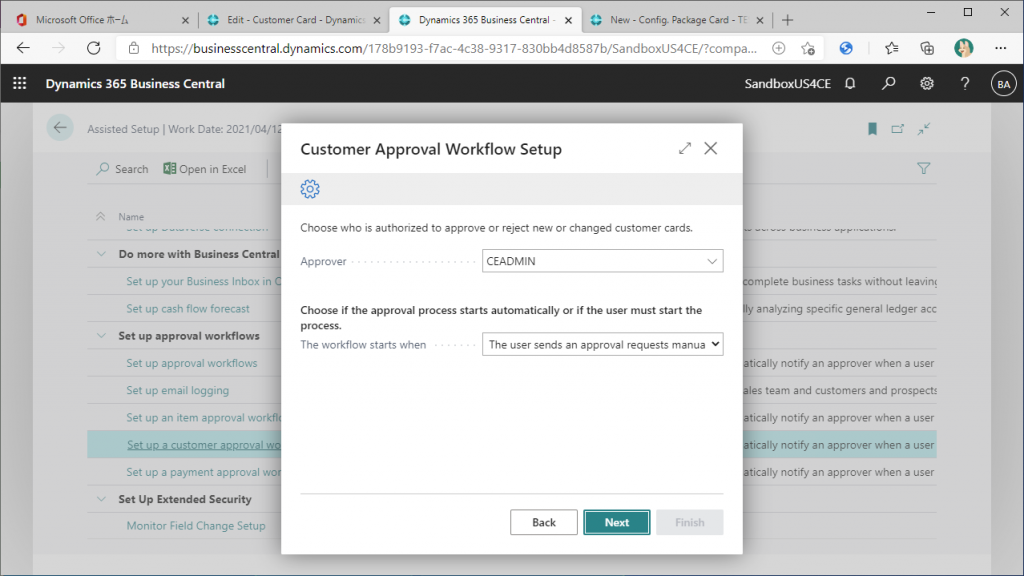Image resolution: width=1024 pixels, height=576 pixels.
Task: View site information lock icon in address bar
Action: [133, 48]
